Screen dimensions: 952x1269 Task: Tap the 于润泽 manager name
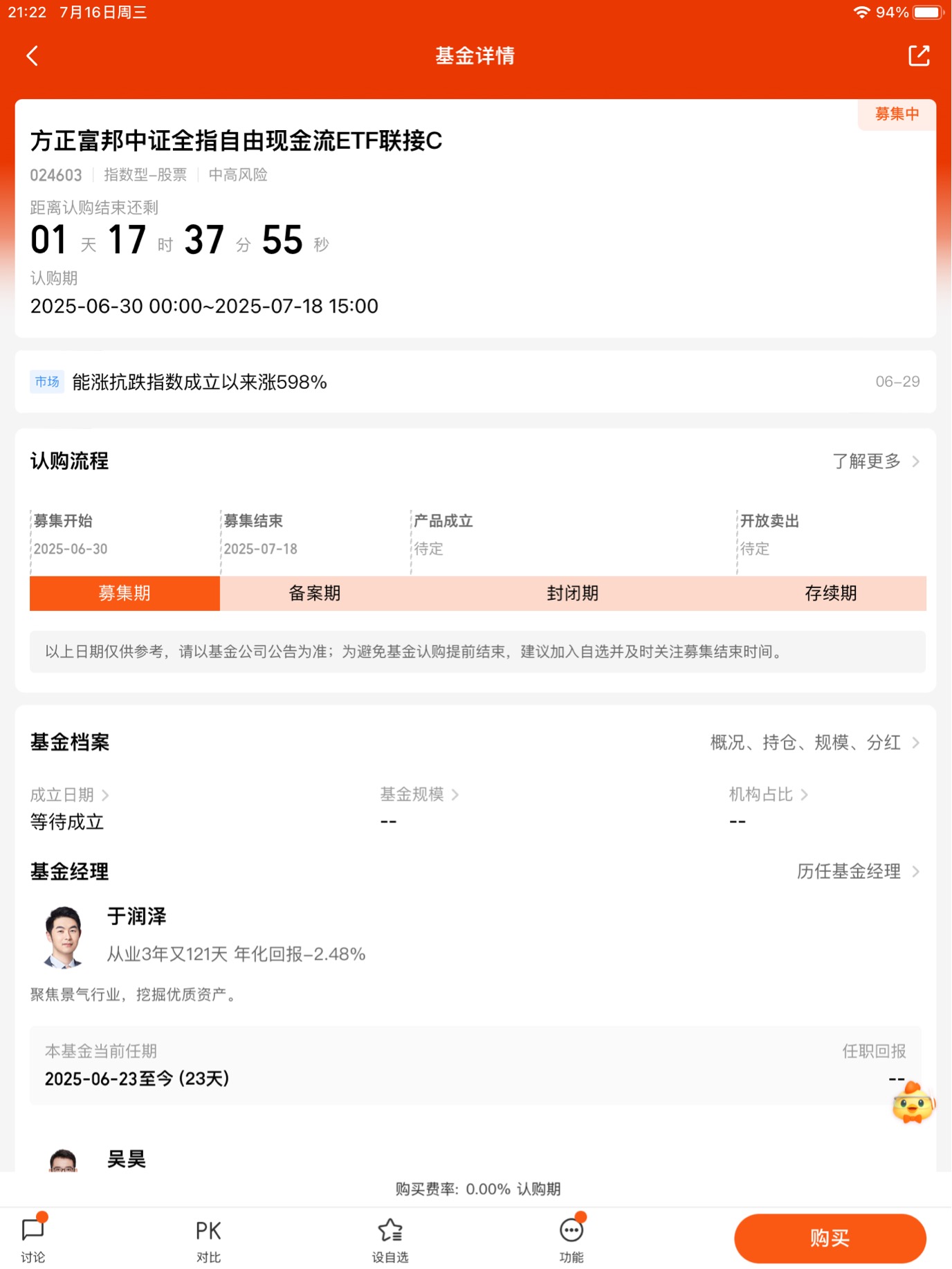pyautogui.click(x=137, y=916)
